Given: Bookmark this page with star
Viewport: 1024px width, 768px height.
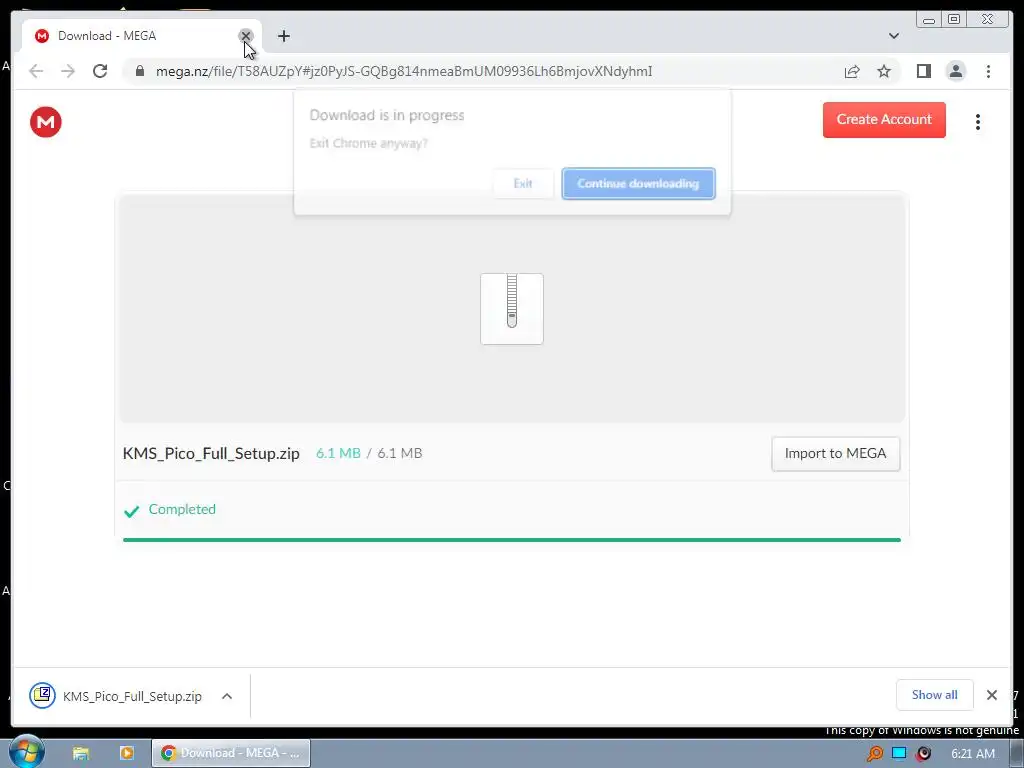Looking at the screenshot, I should pyautogui.click(x=884, y=71).
